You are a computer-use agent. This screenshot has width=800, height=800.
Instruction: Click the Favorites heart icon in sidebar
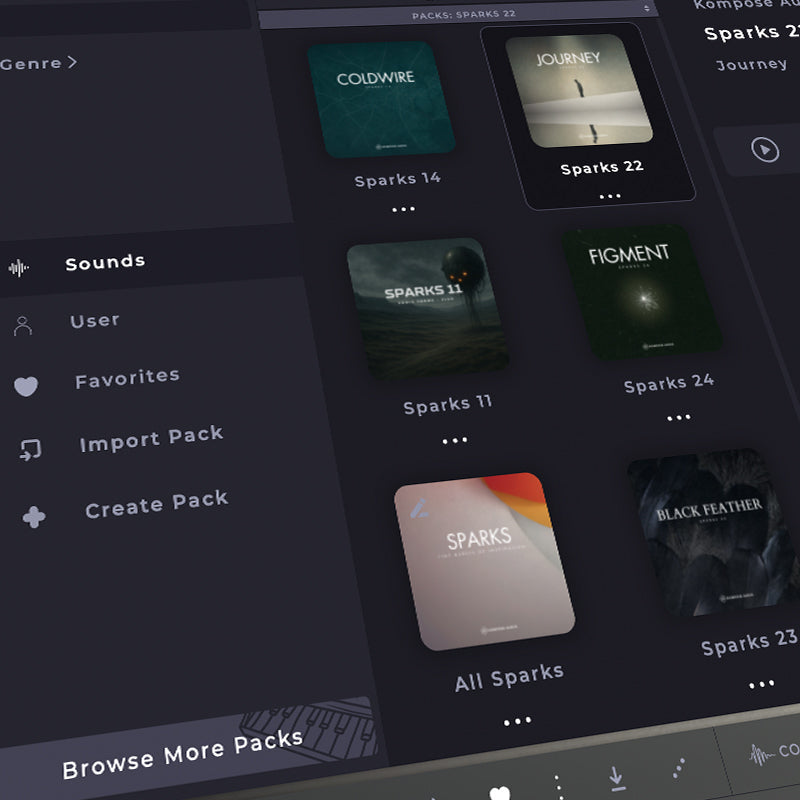pyautogui.click(x=26, y=386)
